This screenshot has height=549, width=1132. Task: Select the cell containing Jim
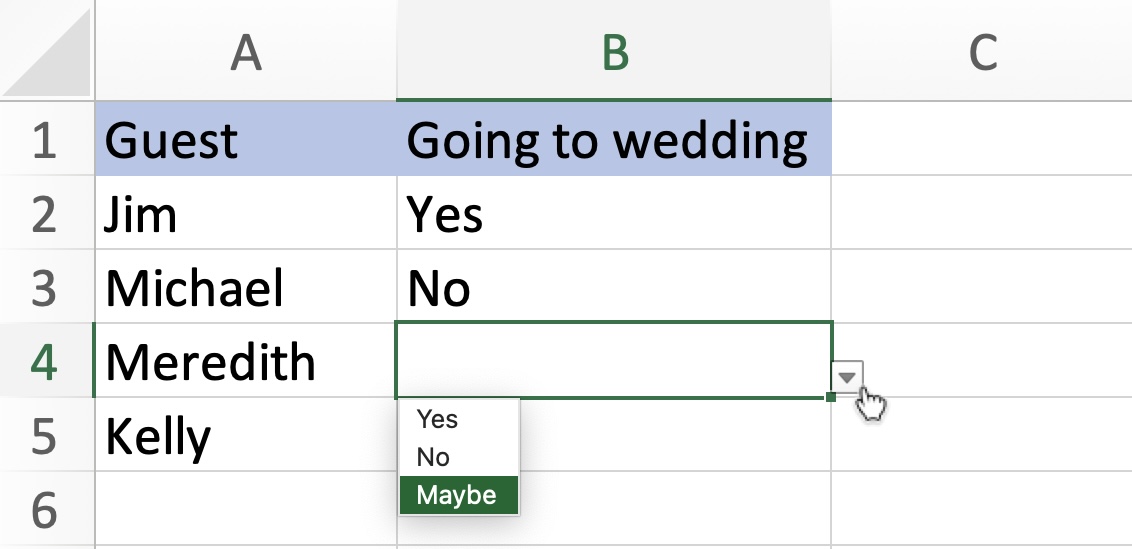pos(245,213)
